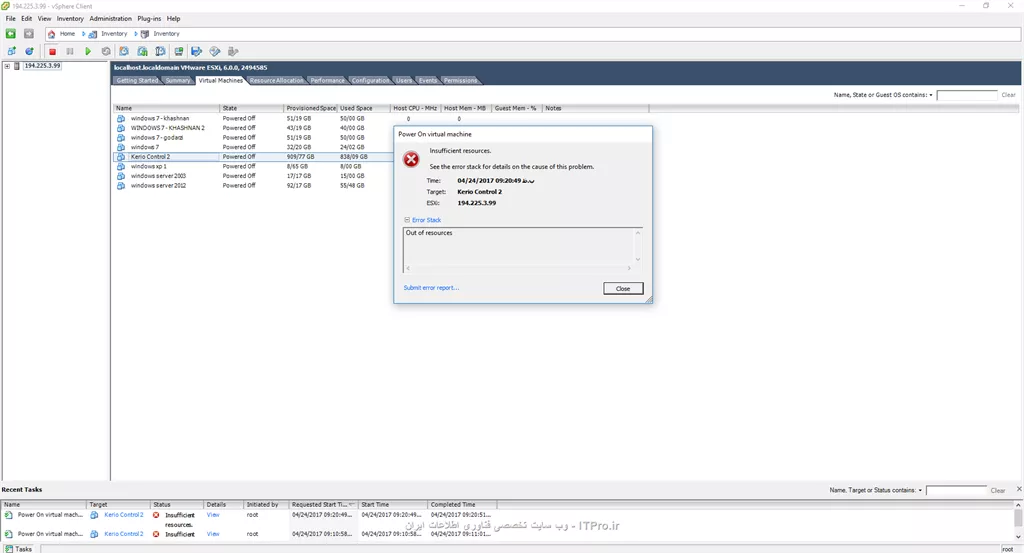Click the View link for the 09:10:58 task
Screen dimensions: 1024x553
[x=213, y=534]
